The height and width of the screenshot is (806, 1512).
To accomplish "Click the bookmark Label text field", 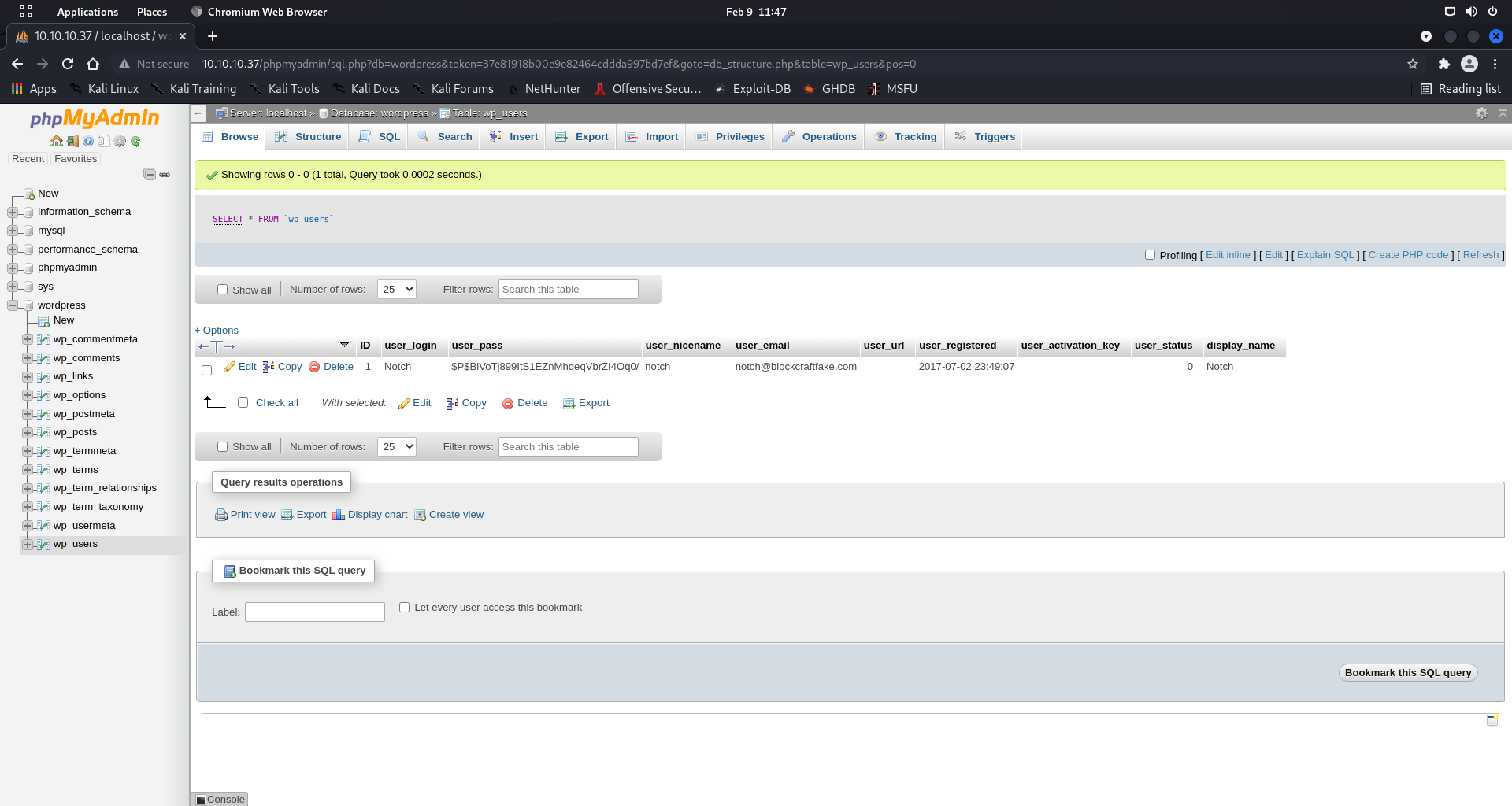I will click(314, 612).
